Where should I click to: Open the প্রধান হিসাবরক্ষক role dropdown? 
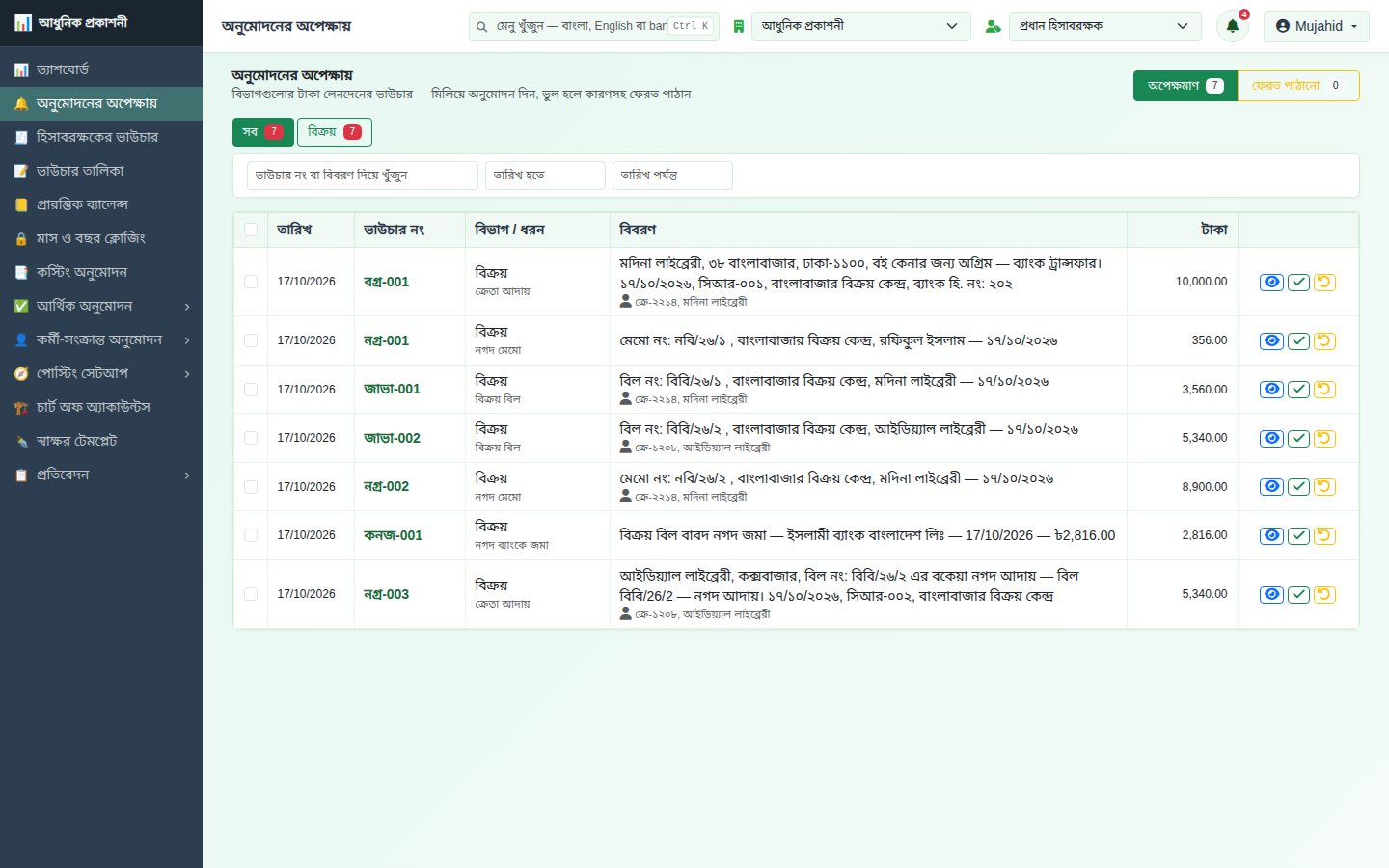click(x=1105, y=26)
